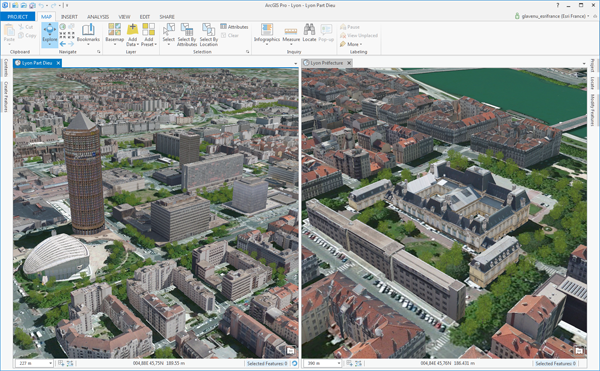
Task: Open the More labeling dropdown
Action: click(351, 44)
